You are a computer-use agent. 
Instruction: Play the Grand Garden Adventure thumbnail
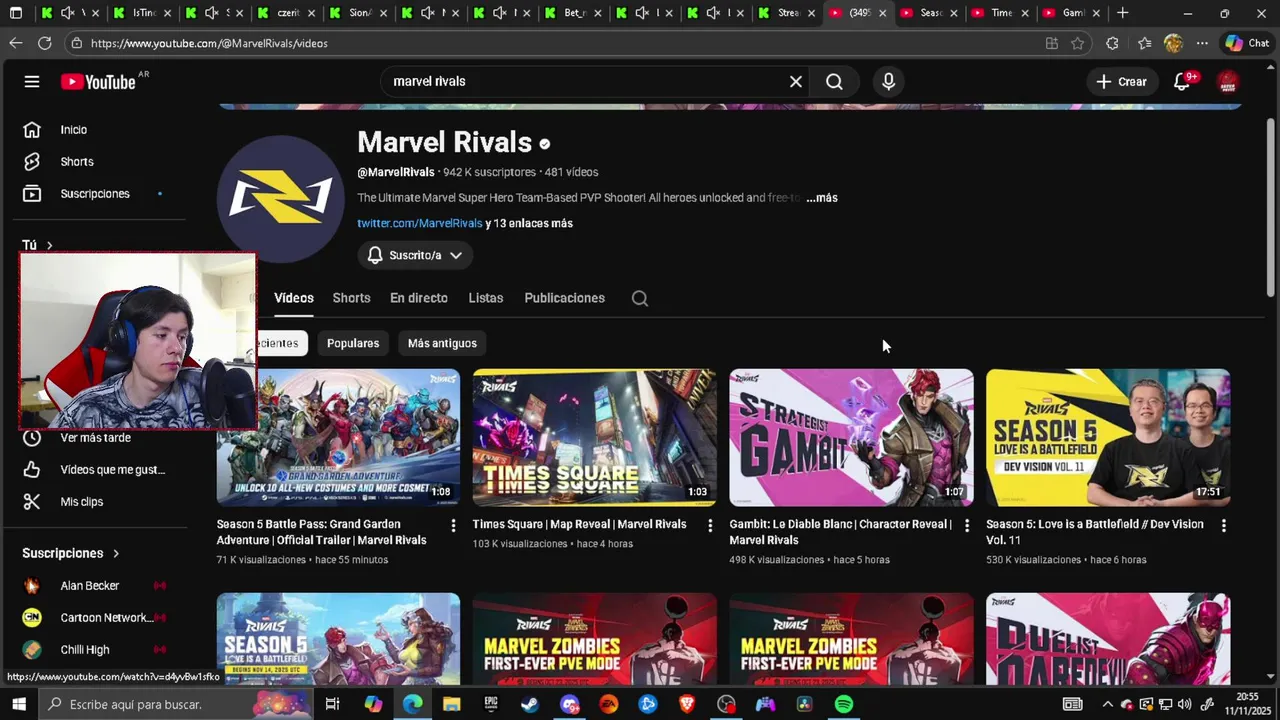(x=338, y=438)
